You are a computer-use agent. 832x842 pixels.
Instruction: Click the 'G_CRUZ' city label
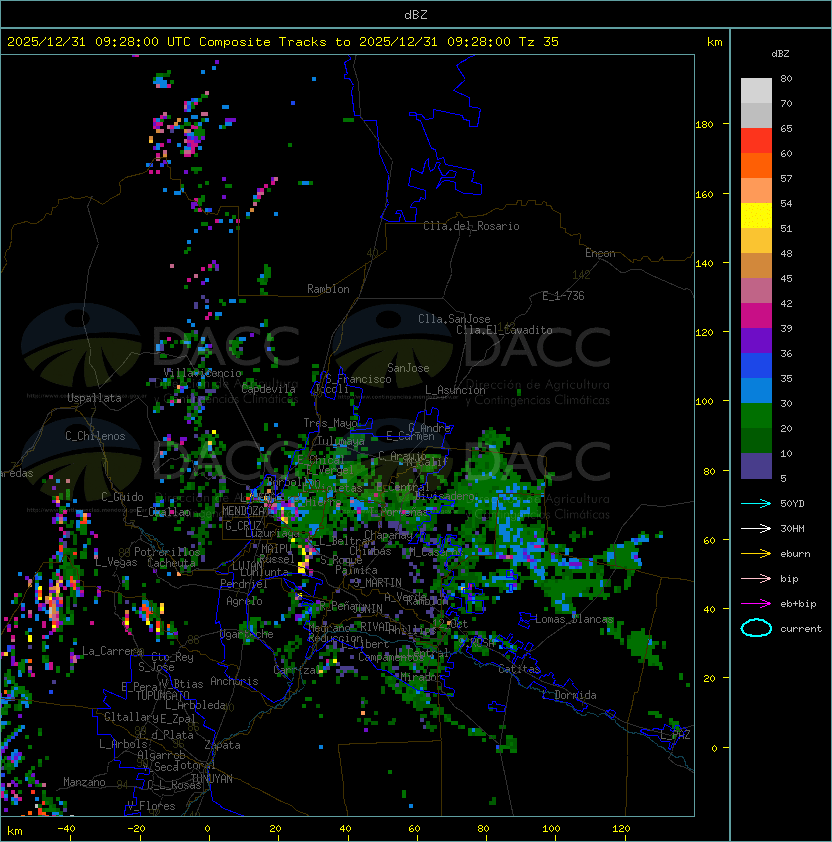tap(243, 526)
